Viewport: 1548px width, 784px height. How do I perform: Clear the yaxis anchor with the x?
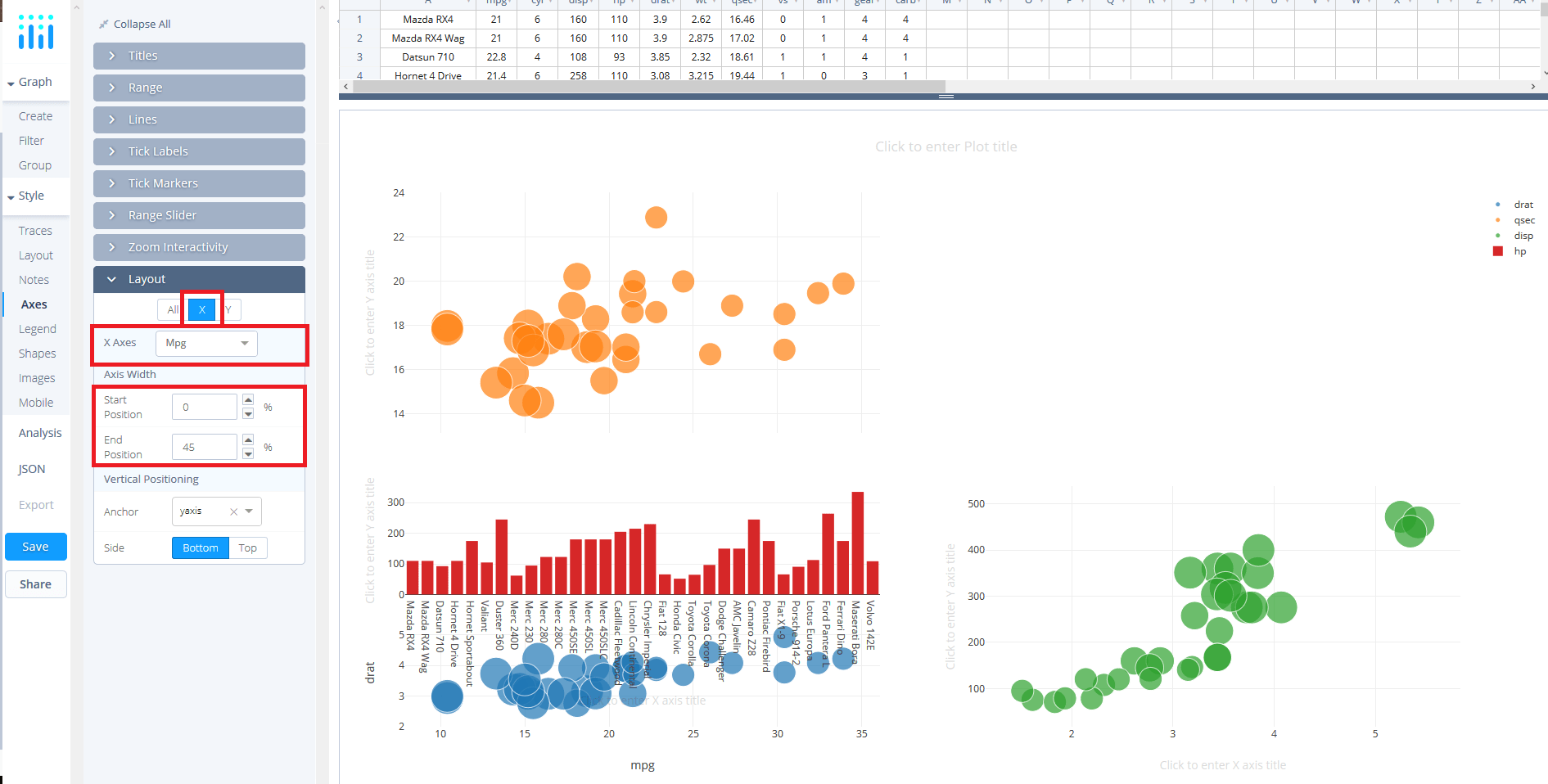233,511
